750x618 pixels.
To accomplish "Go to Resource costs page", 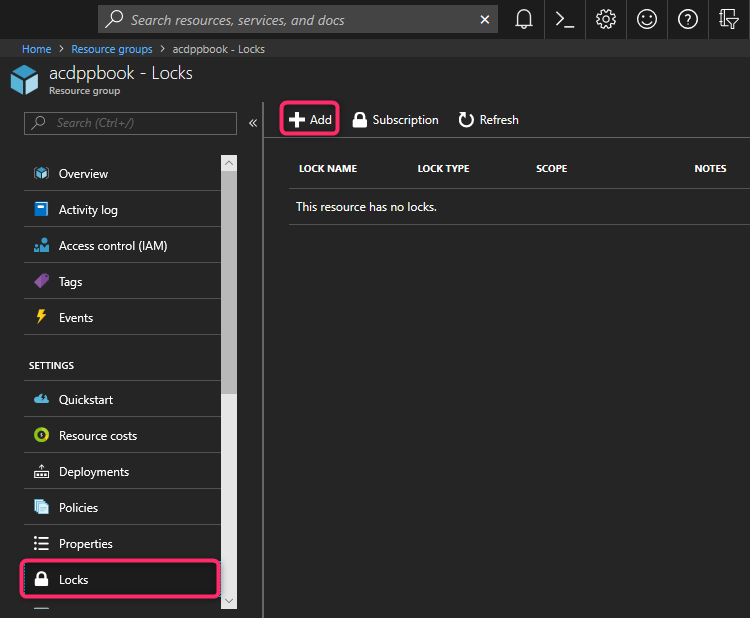I will point(97,436).
